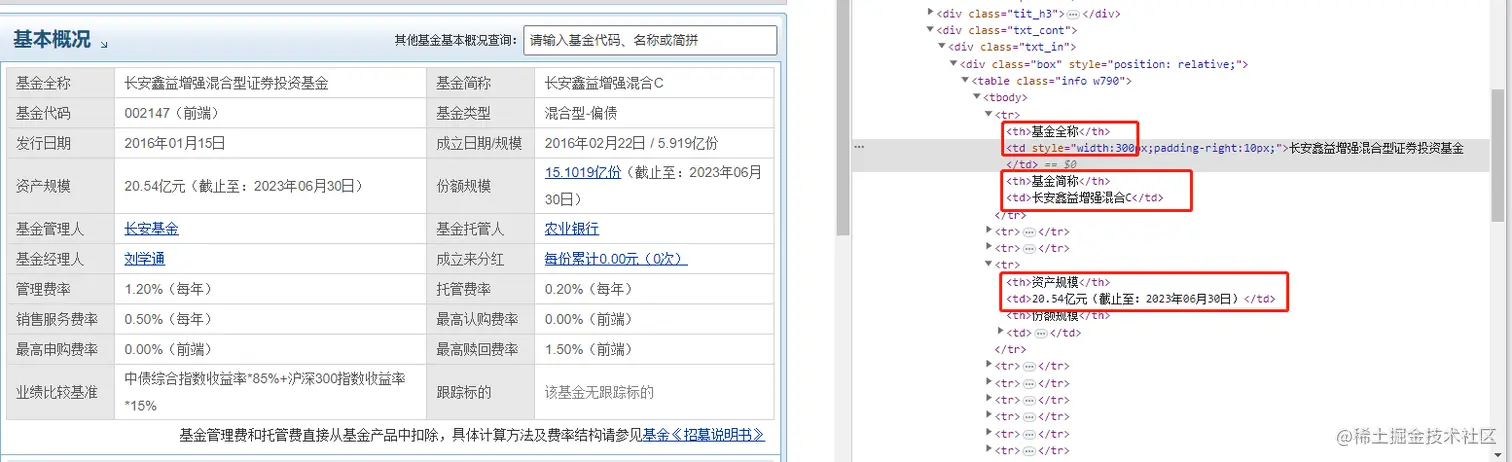The image size is (1512, 462).
Task: Focus the fund code search input field
Action: coord(650,41)
